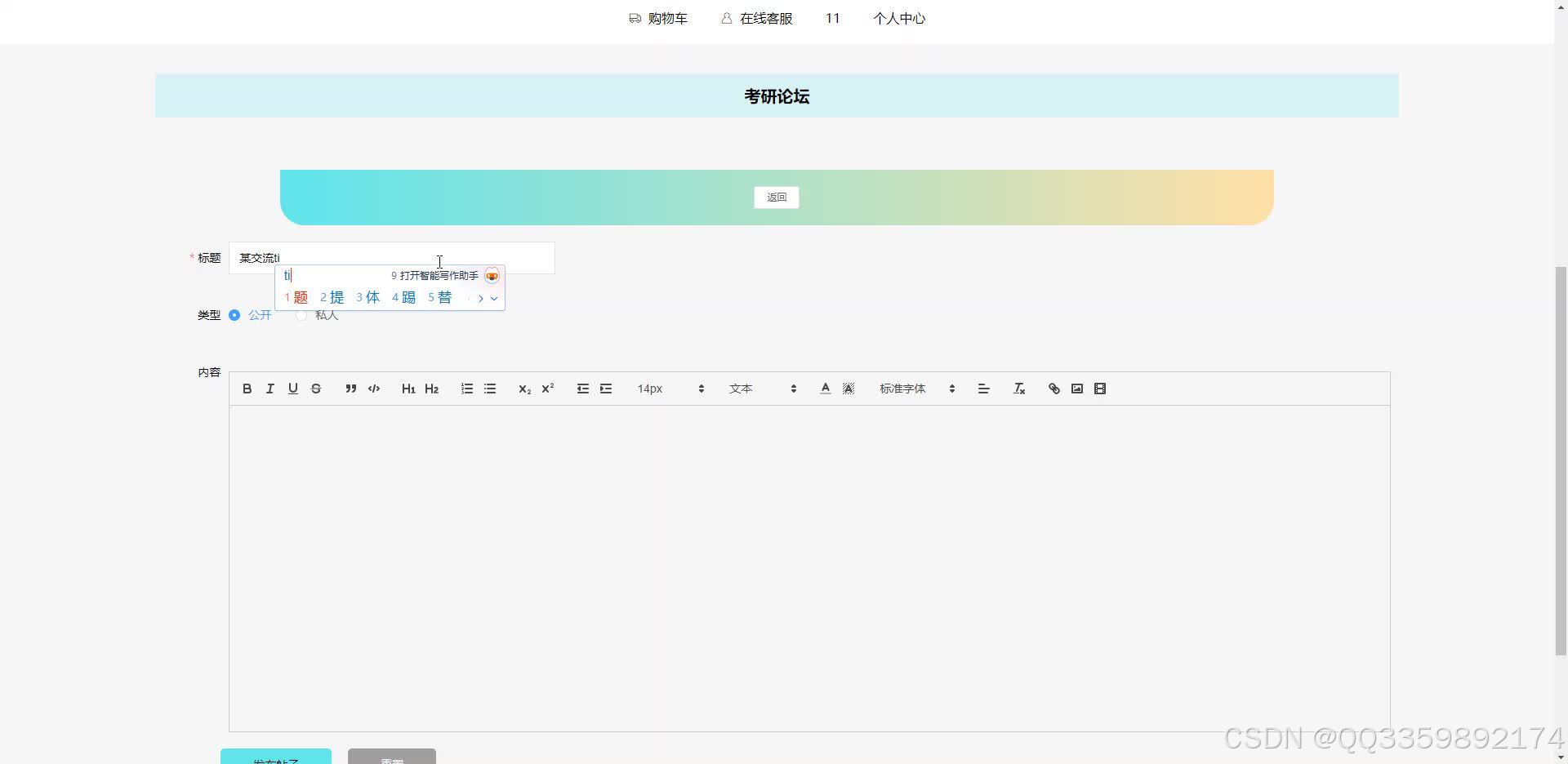Insert a blockquote

350,389
